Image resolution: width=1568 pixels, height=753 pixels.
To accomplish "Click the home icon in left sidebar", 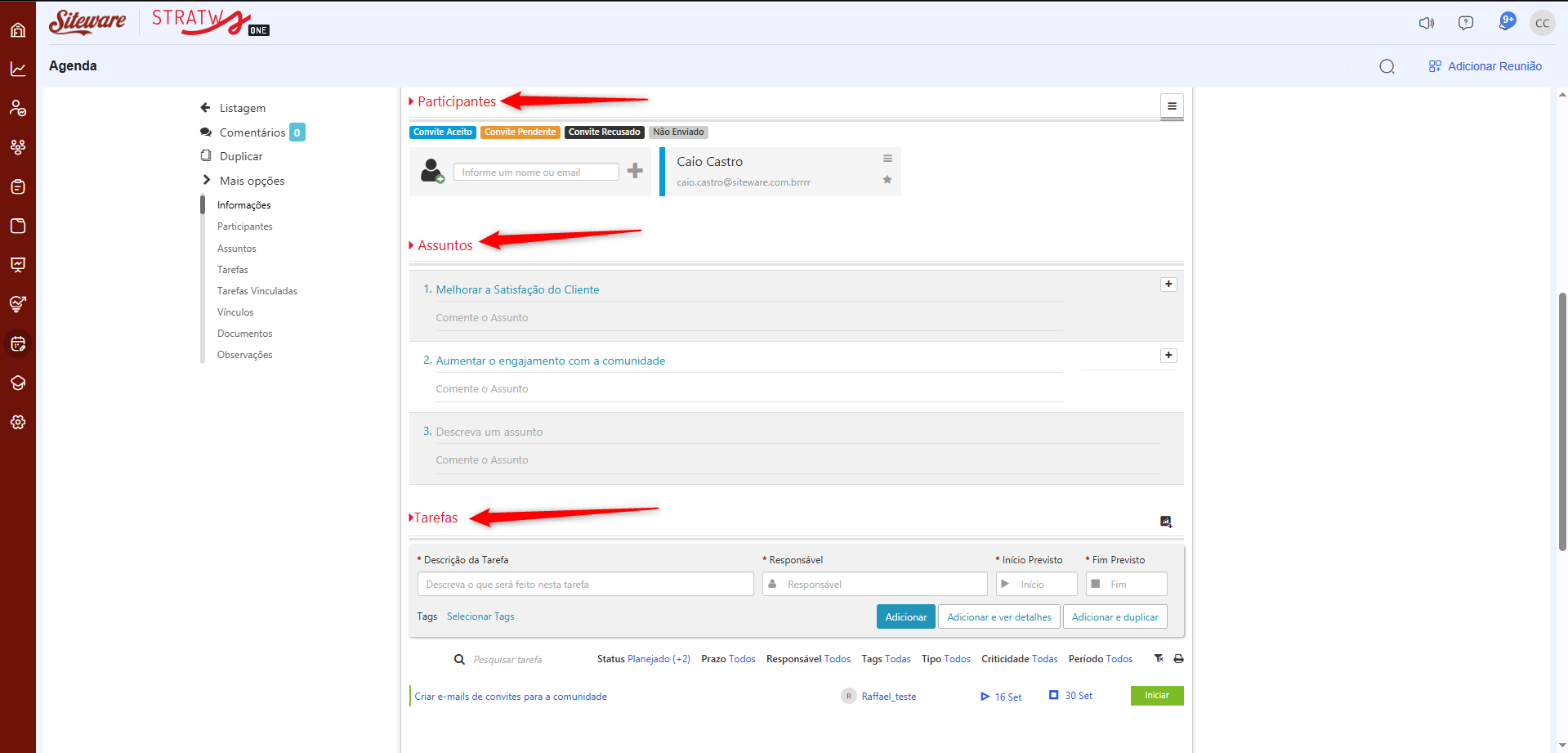I will coord(18,30).
